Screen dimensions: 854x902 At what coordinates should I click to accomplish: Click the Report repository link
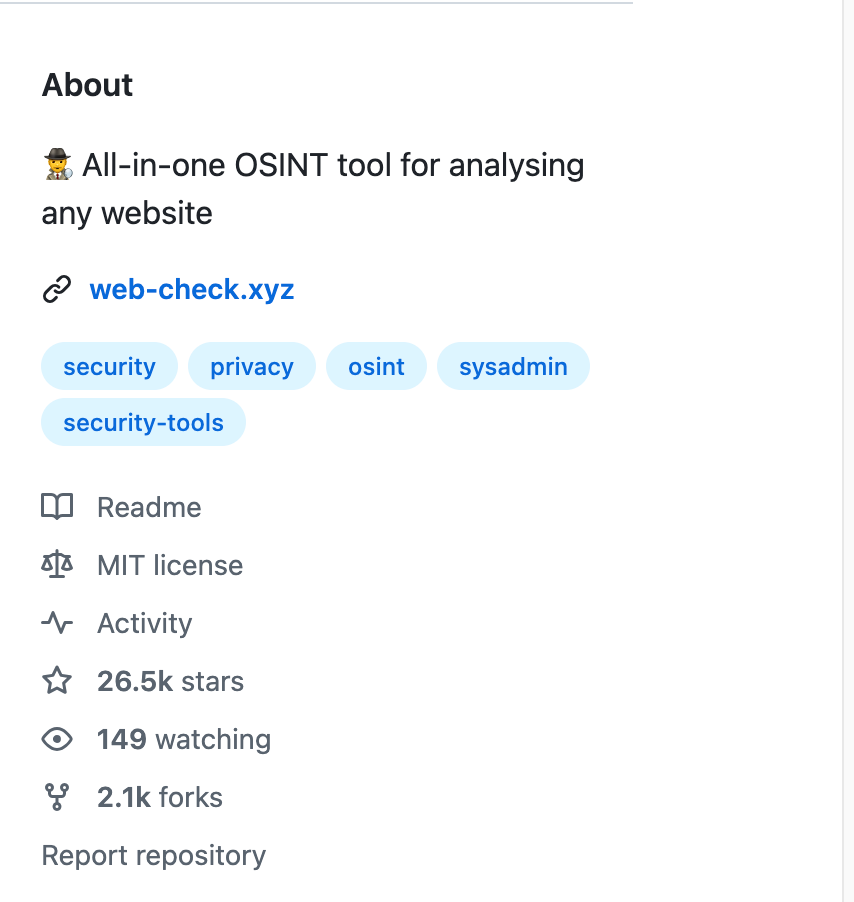click(154, 856)
